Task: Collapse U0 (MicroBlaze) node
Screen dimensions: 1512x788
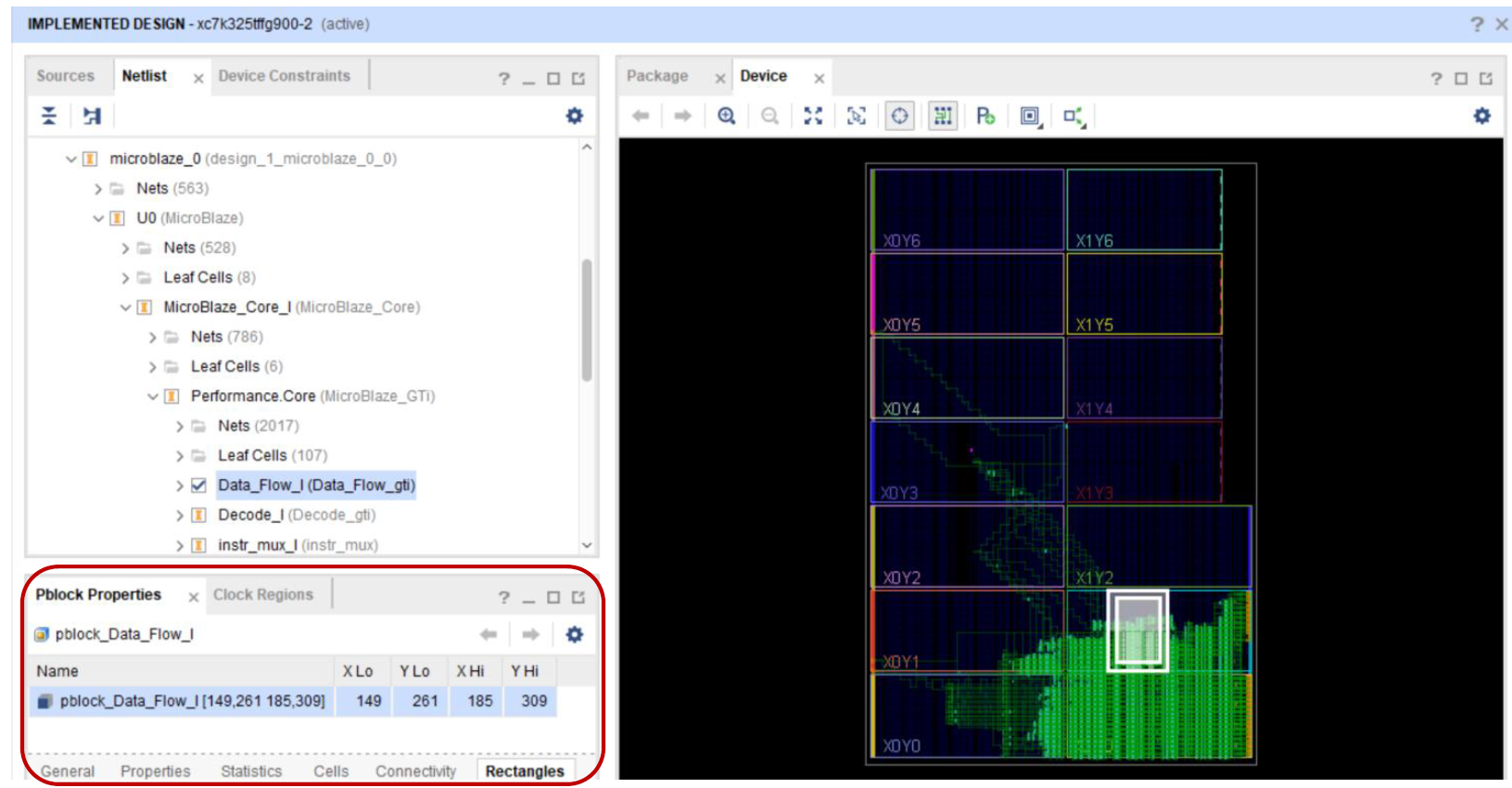Action: 98,219
